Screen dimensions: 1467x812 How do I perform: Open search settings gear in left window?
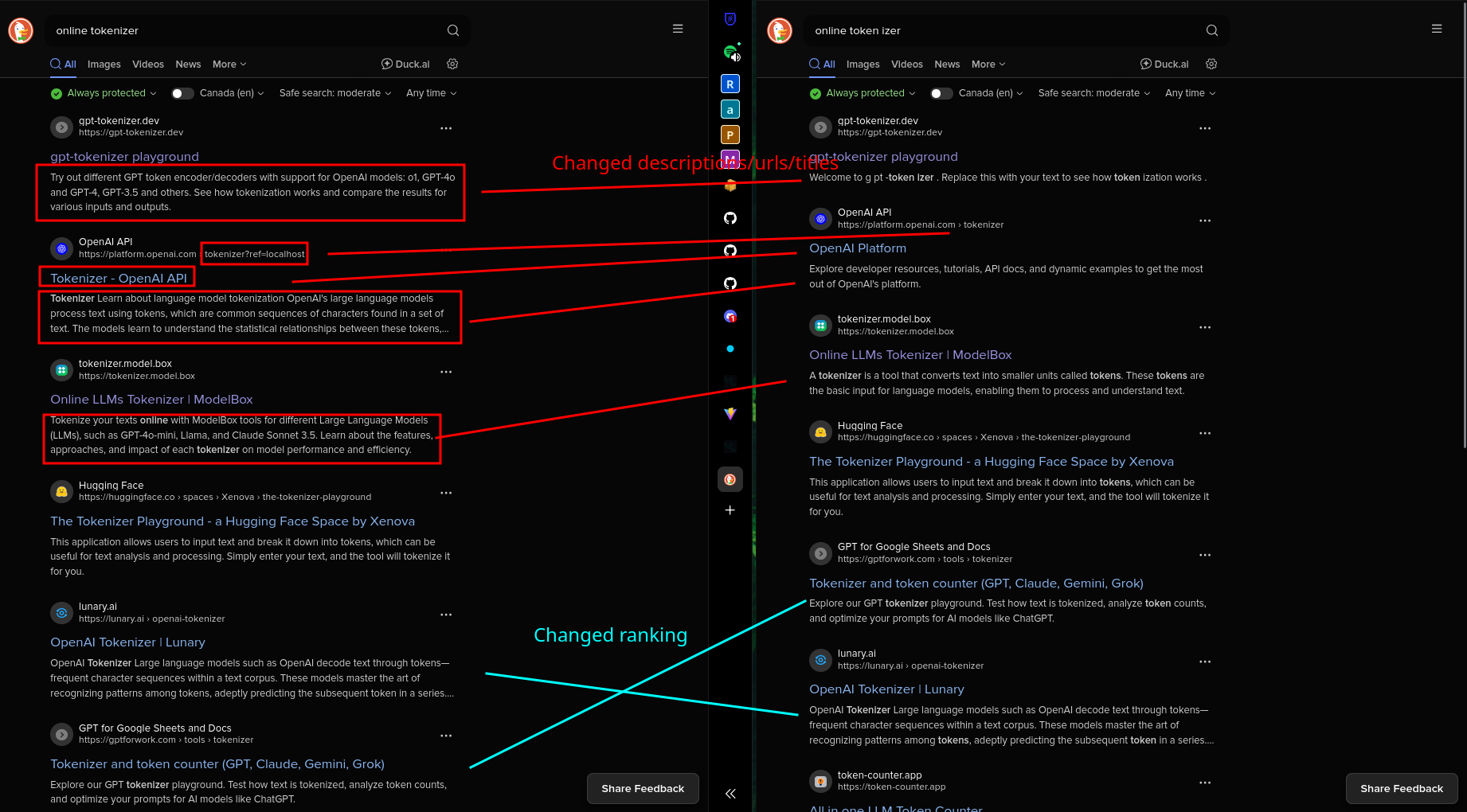[452, 64]
